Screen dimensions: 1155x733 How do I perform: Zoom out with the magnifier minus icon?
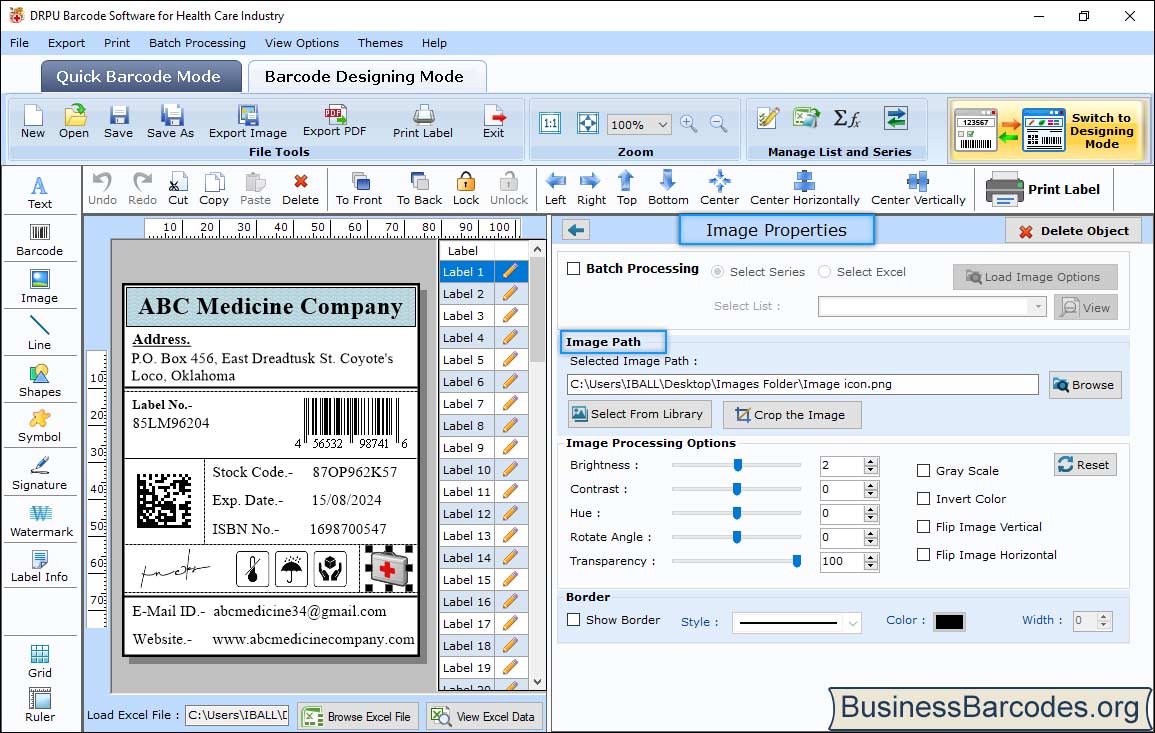click(x=718, y=124)
